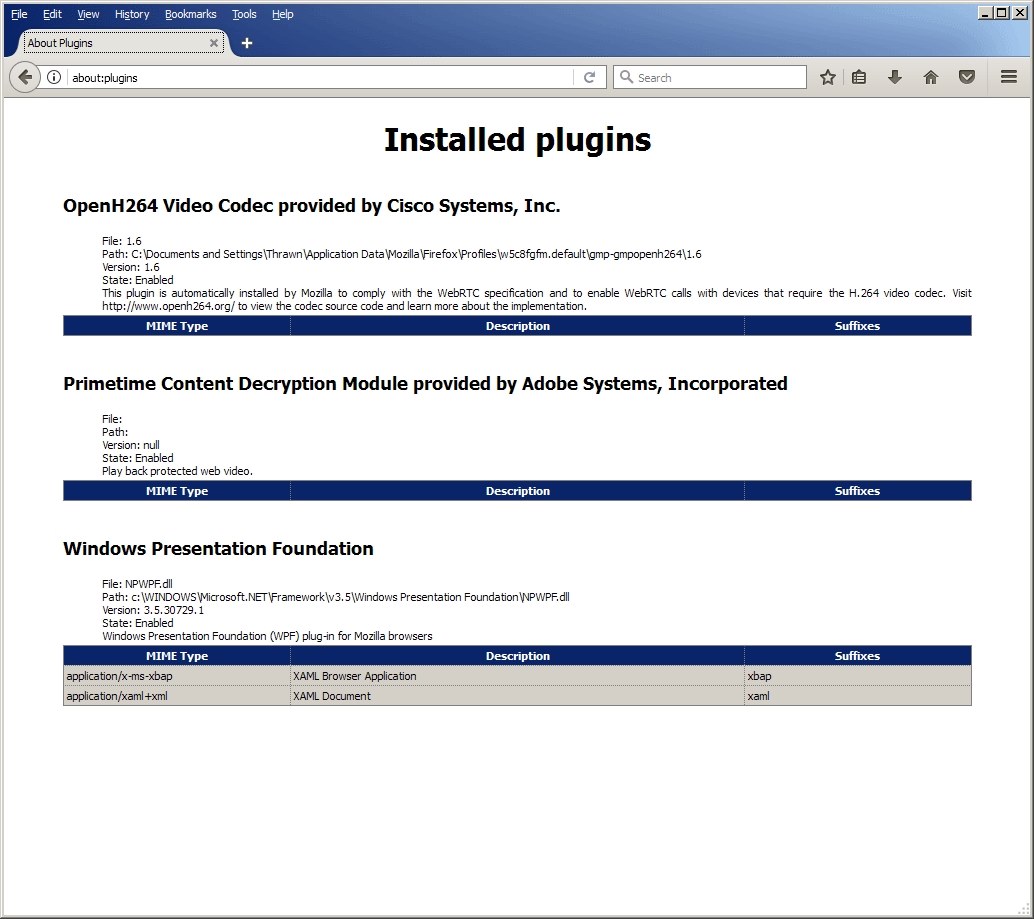Open the Downloads arrow icon
Viewport: 1034px width, 919px height.
tap(894, 77)
